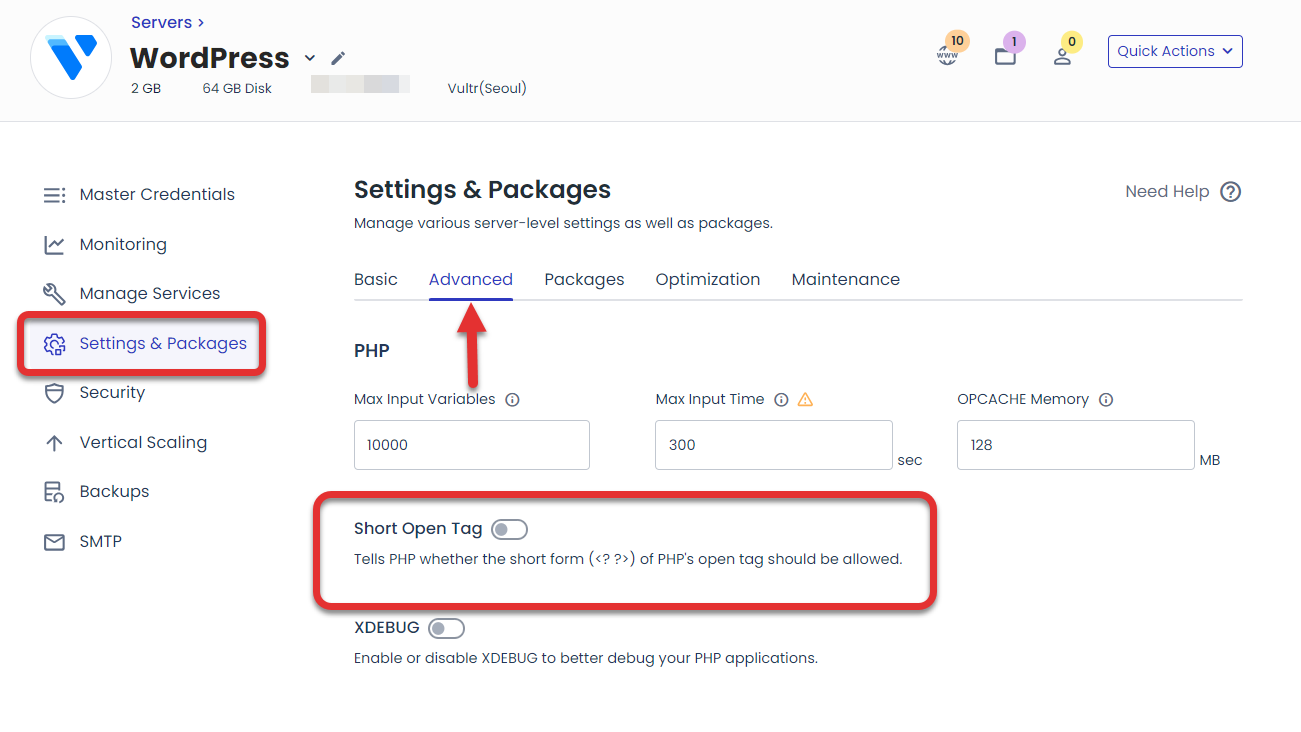
Task: Turn on the XDEBUG toggle
Action: [446, 629]
